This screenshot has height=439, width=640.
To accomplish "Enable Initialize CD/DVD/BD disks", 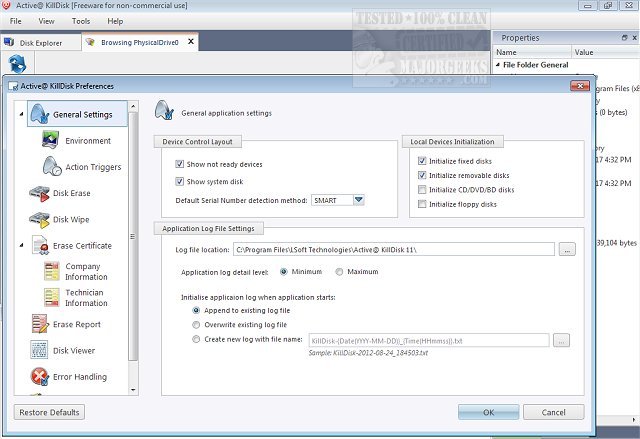I will (422, 189).
